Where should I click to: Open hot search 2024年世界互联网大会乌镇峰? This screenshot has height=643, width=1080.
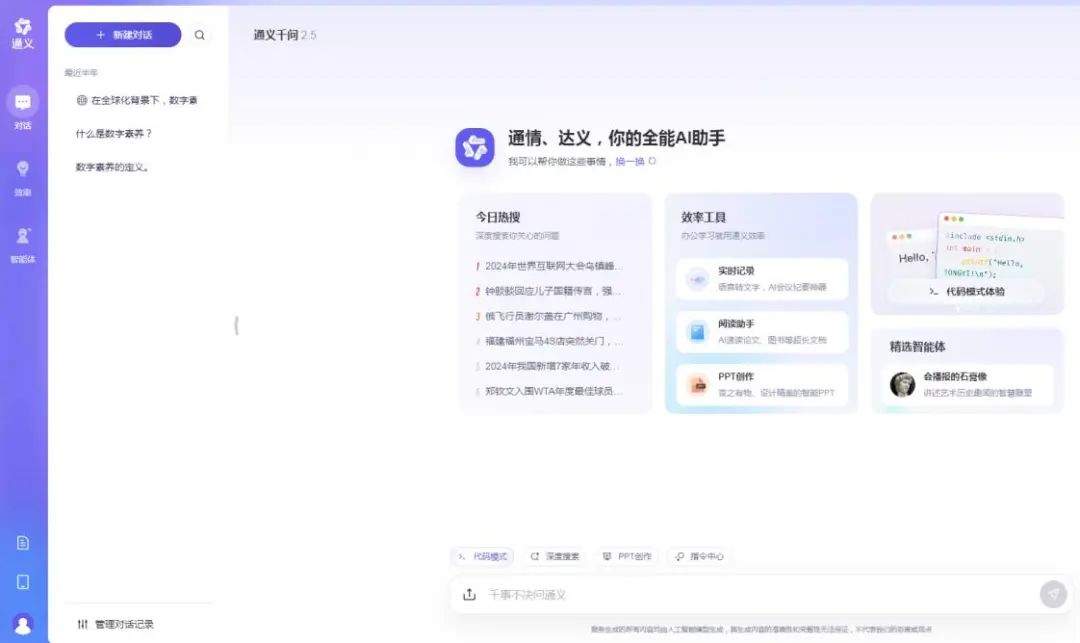click(x=549, y=266)
